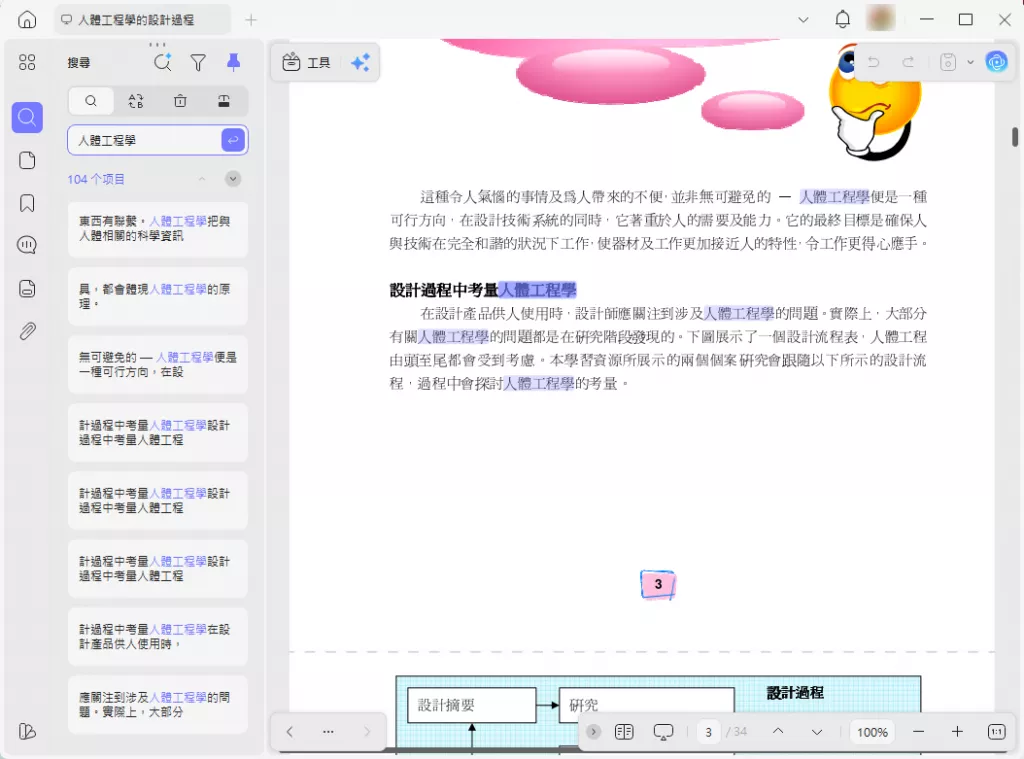Launch the AI assistant sparkles icon
This screenshot has width=1024, height=759.
click(x=361, y=62)
